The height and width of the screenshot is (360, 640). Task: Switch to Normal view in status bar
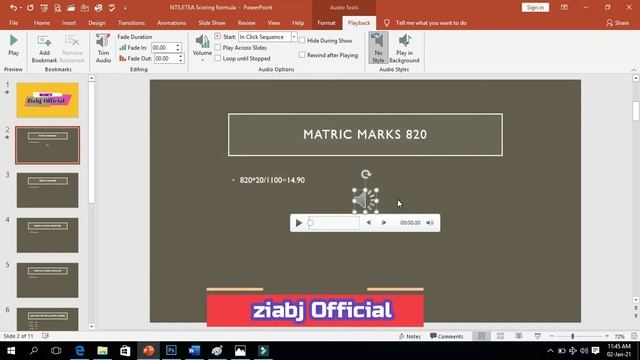482,336
